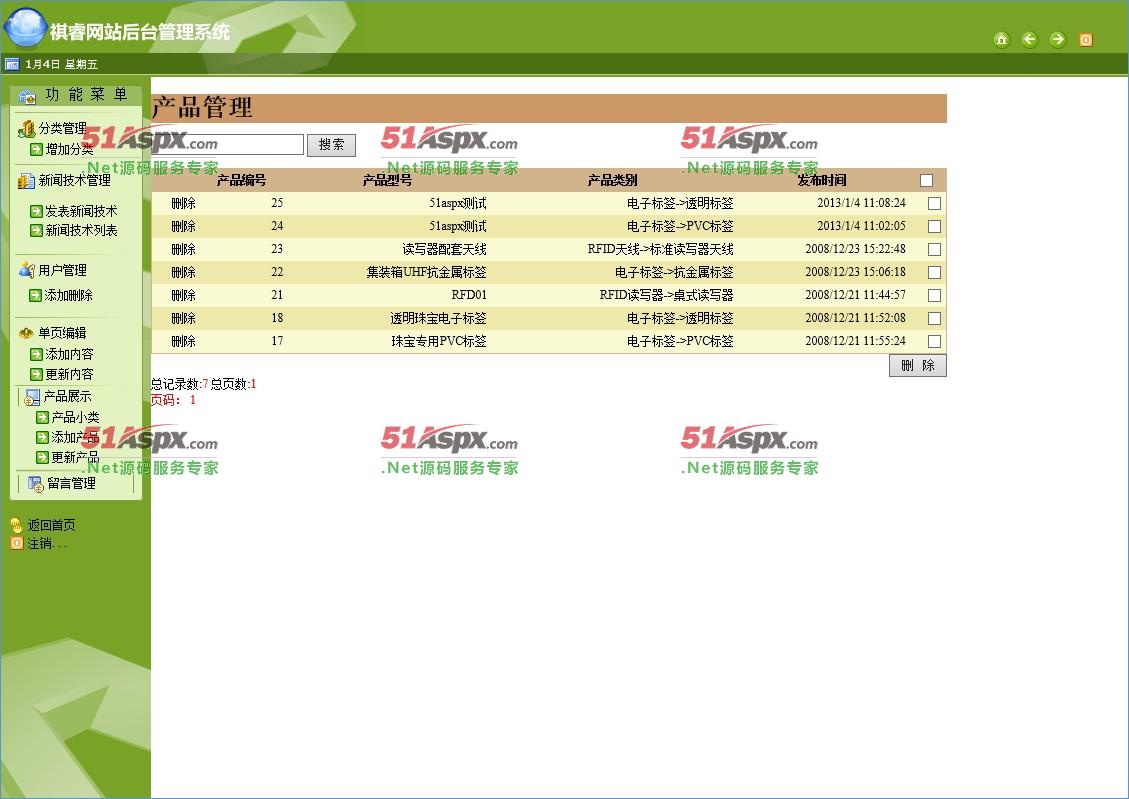Click the 分类管理 icon

[x=27, y=129]
